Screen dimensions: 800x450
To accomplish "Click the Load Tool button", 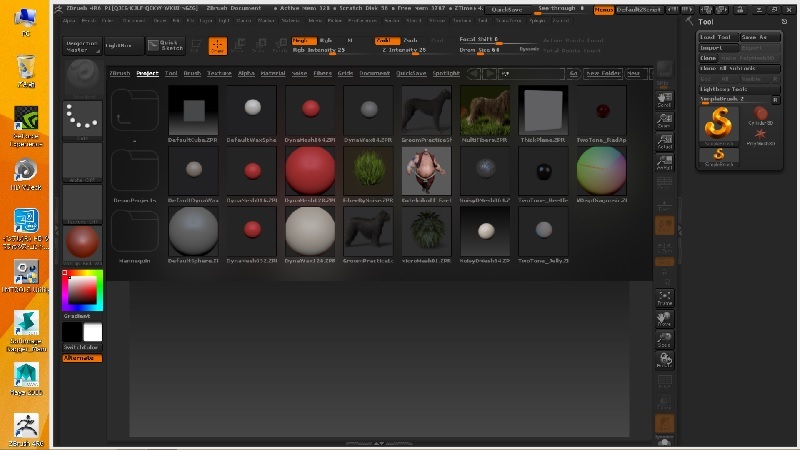I will [718, 37].
